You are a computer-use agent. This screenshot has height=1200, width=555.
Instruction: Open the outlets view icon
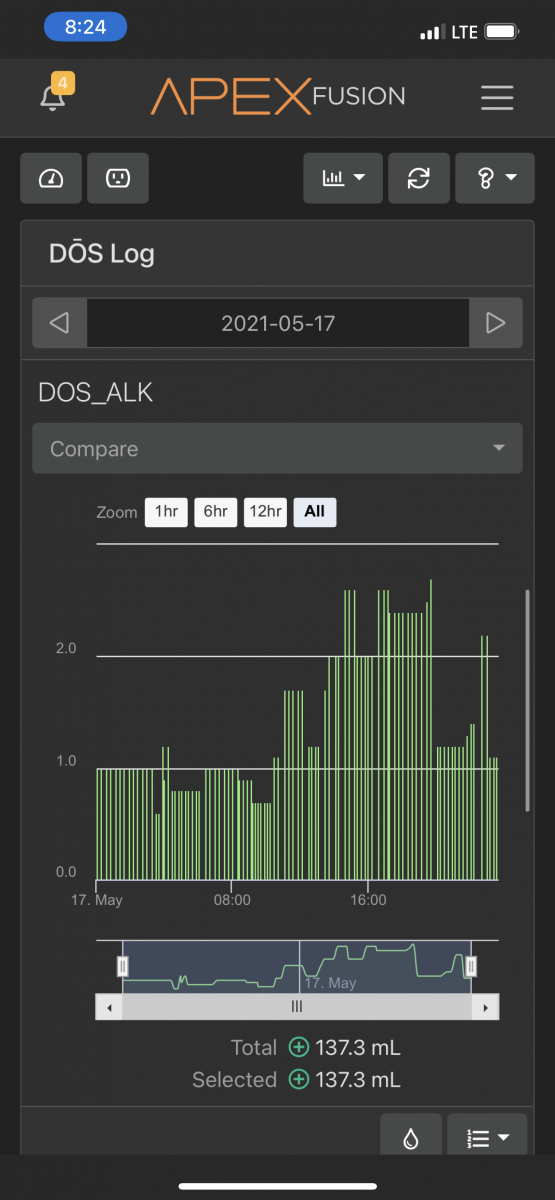coord(118,178)
